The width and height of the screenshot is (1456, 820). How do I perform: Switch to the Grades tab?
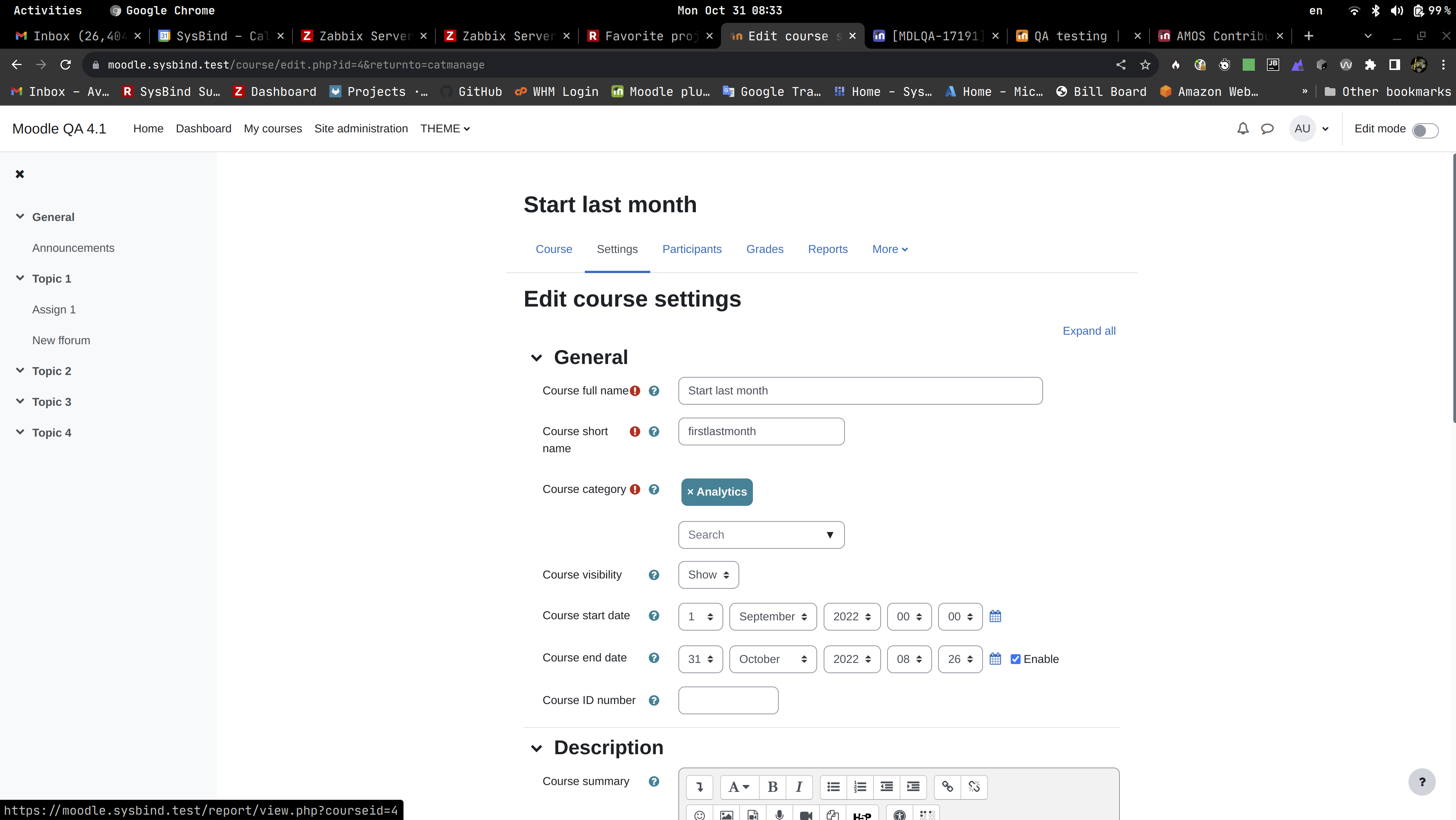[x=765, y=249]
